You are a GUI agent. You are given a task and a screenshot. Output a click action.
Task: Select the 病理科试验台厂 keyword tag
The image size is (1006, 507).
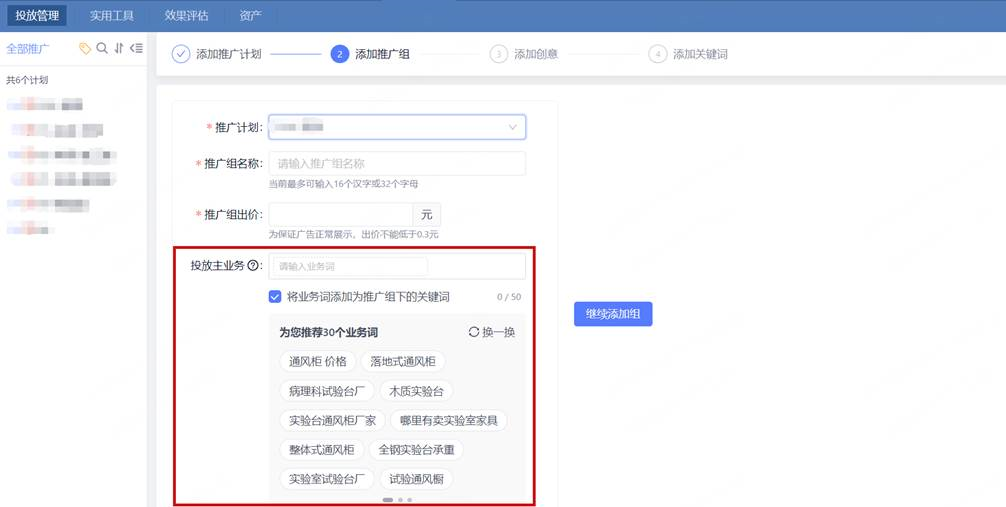click(327, 391)
